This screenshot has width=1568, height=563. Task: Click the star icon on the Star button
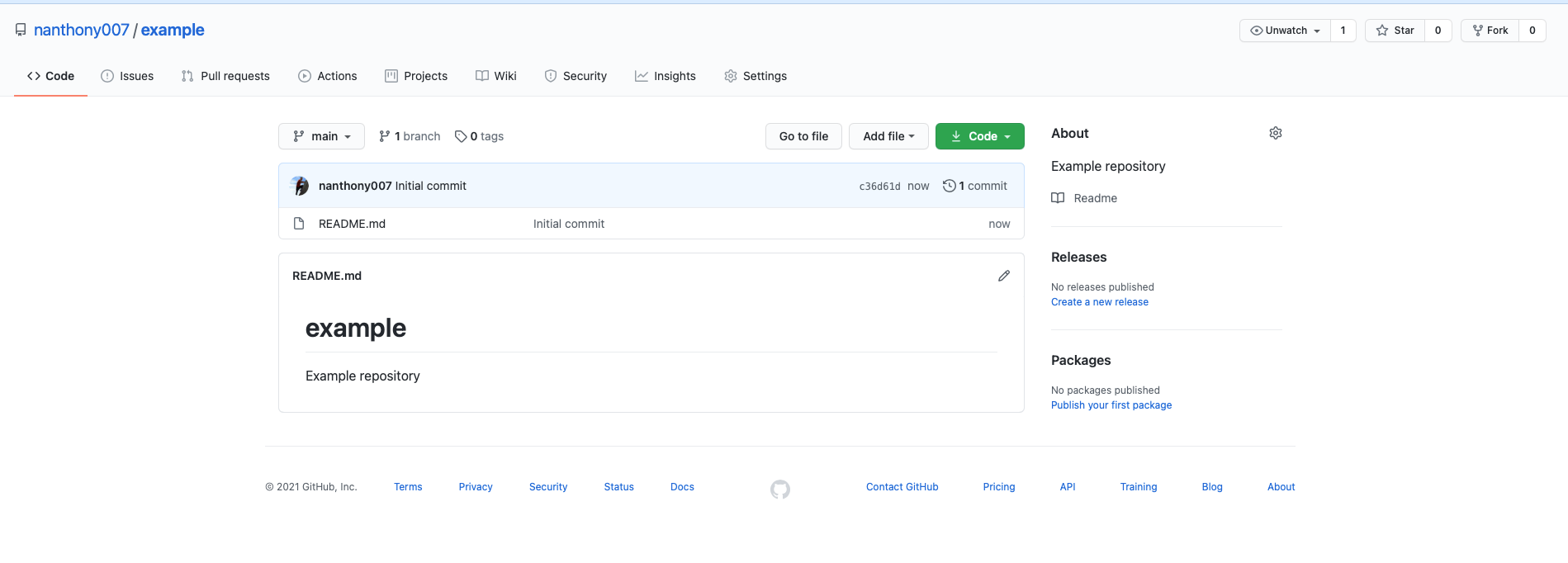coord(1382,31)
